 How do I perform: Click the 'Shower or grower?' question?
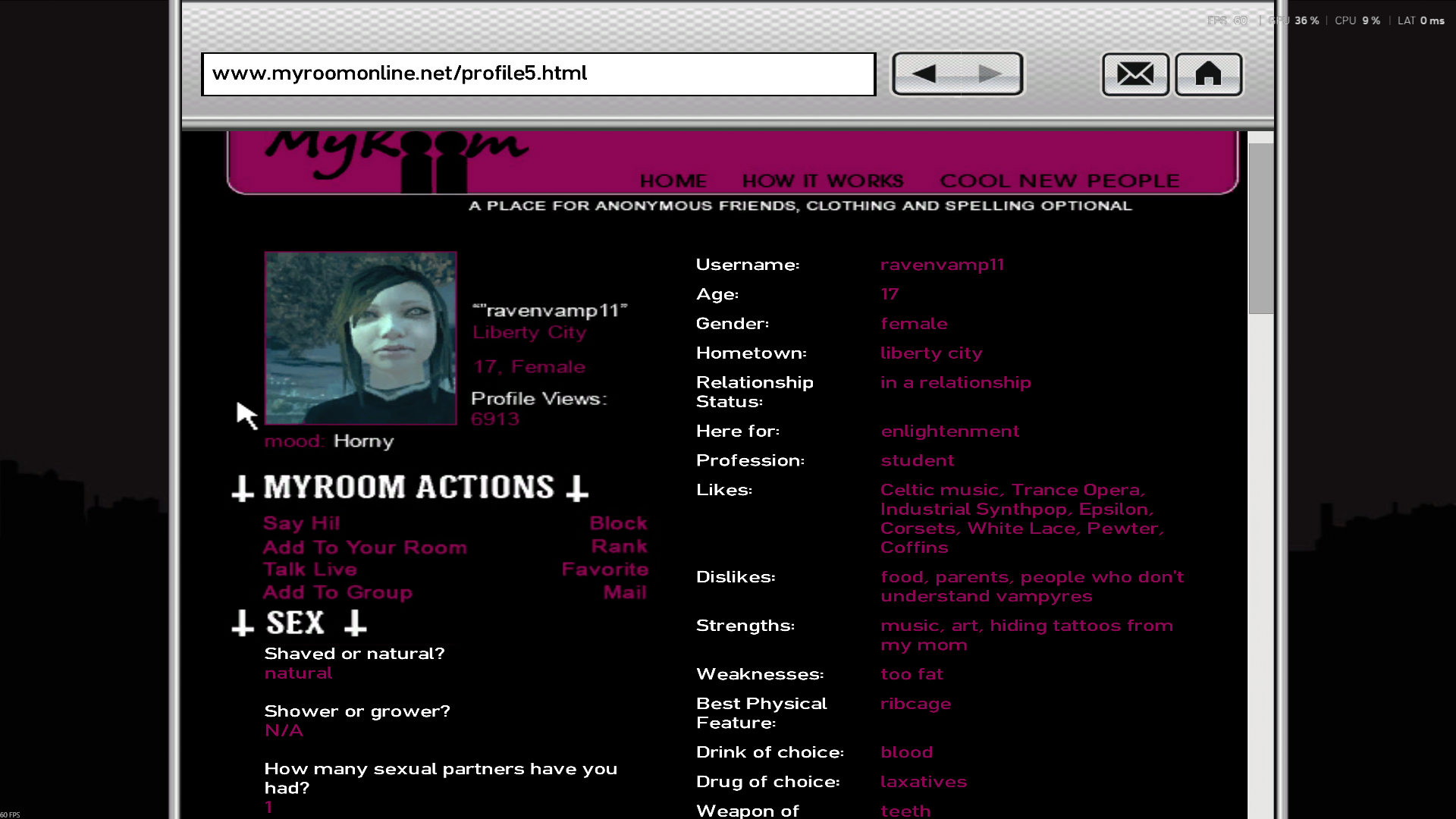(357, 711)
